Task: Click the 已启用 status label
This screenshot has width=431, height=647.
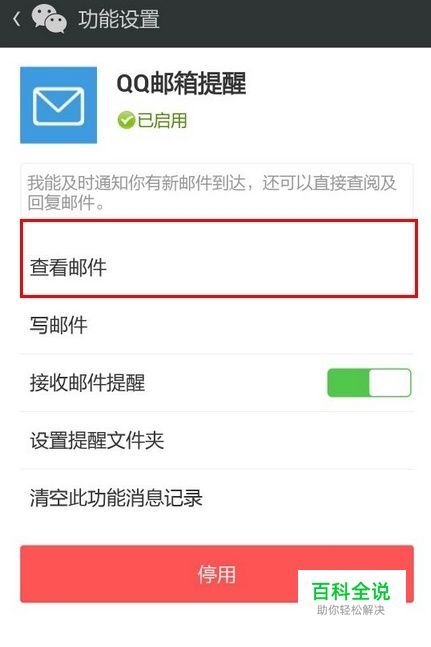Action: pyautogui.click(x=162, y=120)
